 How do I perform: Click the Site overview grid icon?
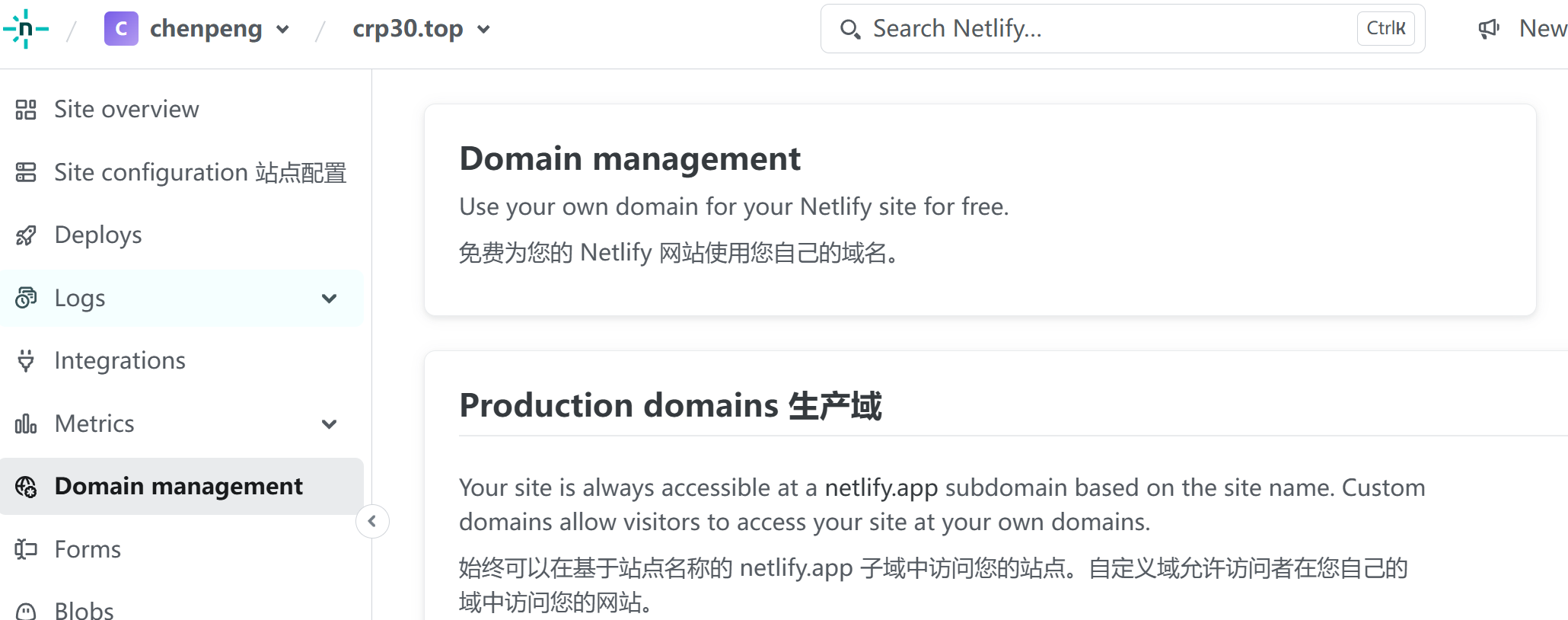(x=26, y=110)
